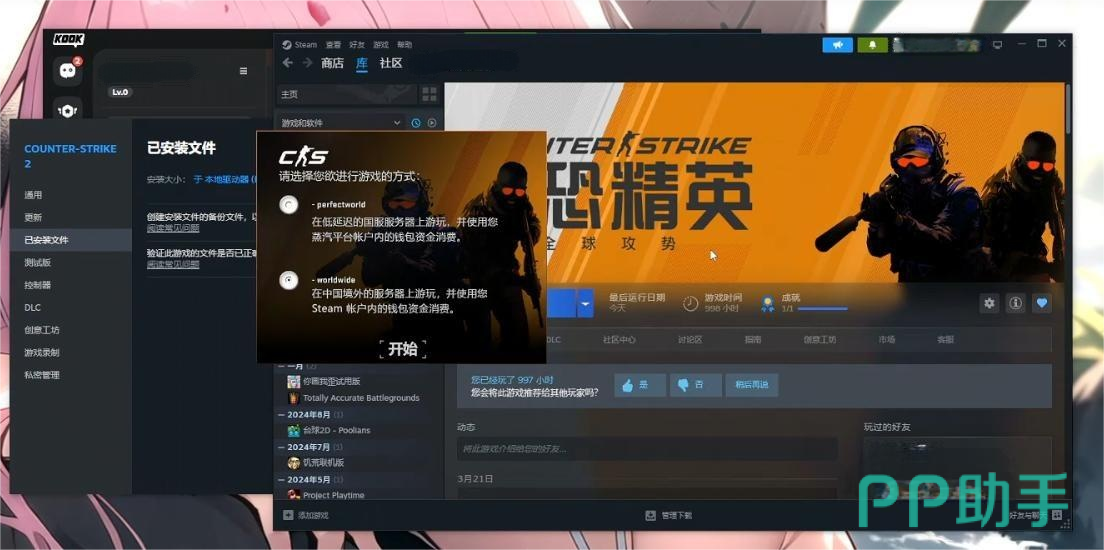This screenshot has width=1104, height=550.
Task: Collapse the 2024年7月 library group
Action: [x=282, y=447]
